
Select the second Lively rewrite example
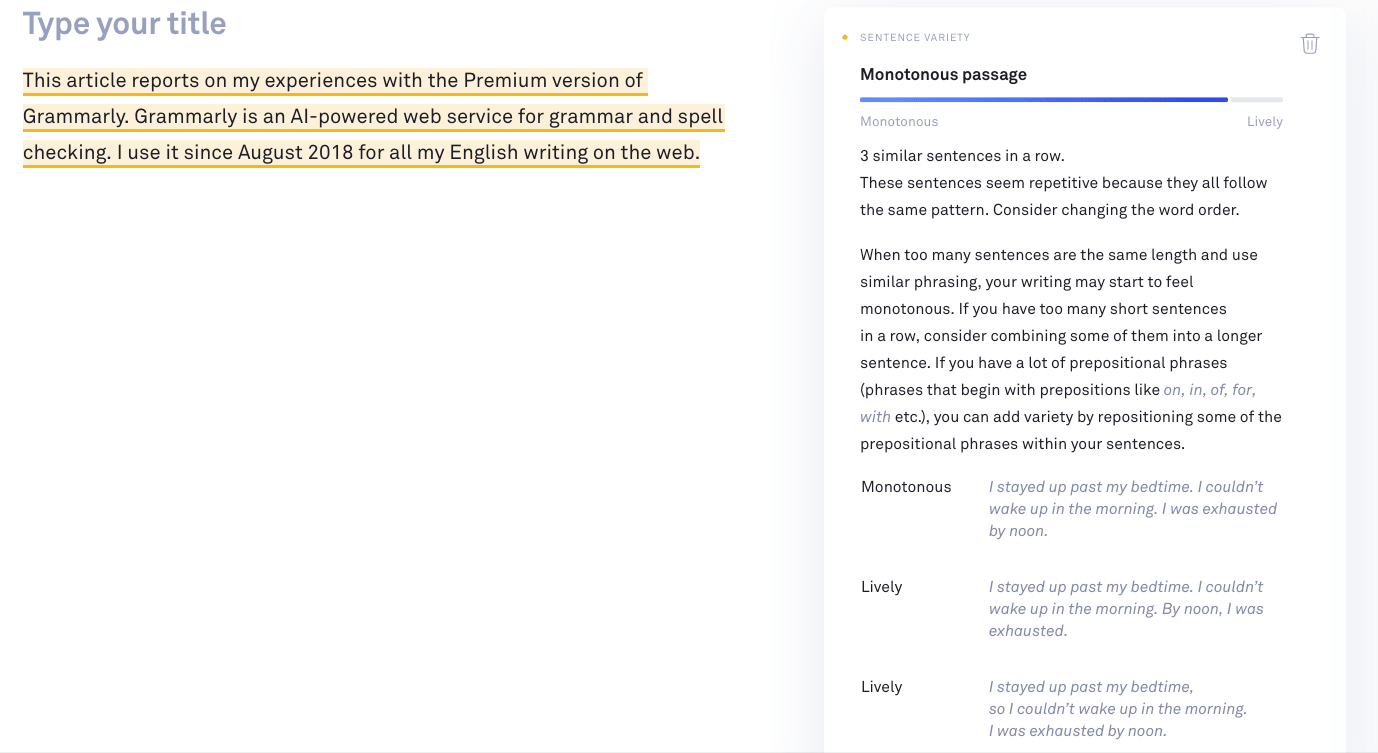[1117, 708]
